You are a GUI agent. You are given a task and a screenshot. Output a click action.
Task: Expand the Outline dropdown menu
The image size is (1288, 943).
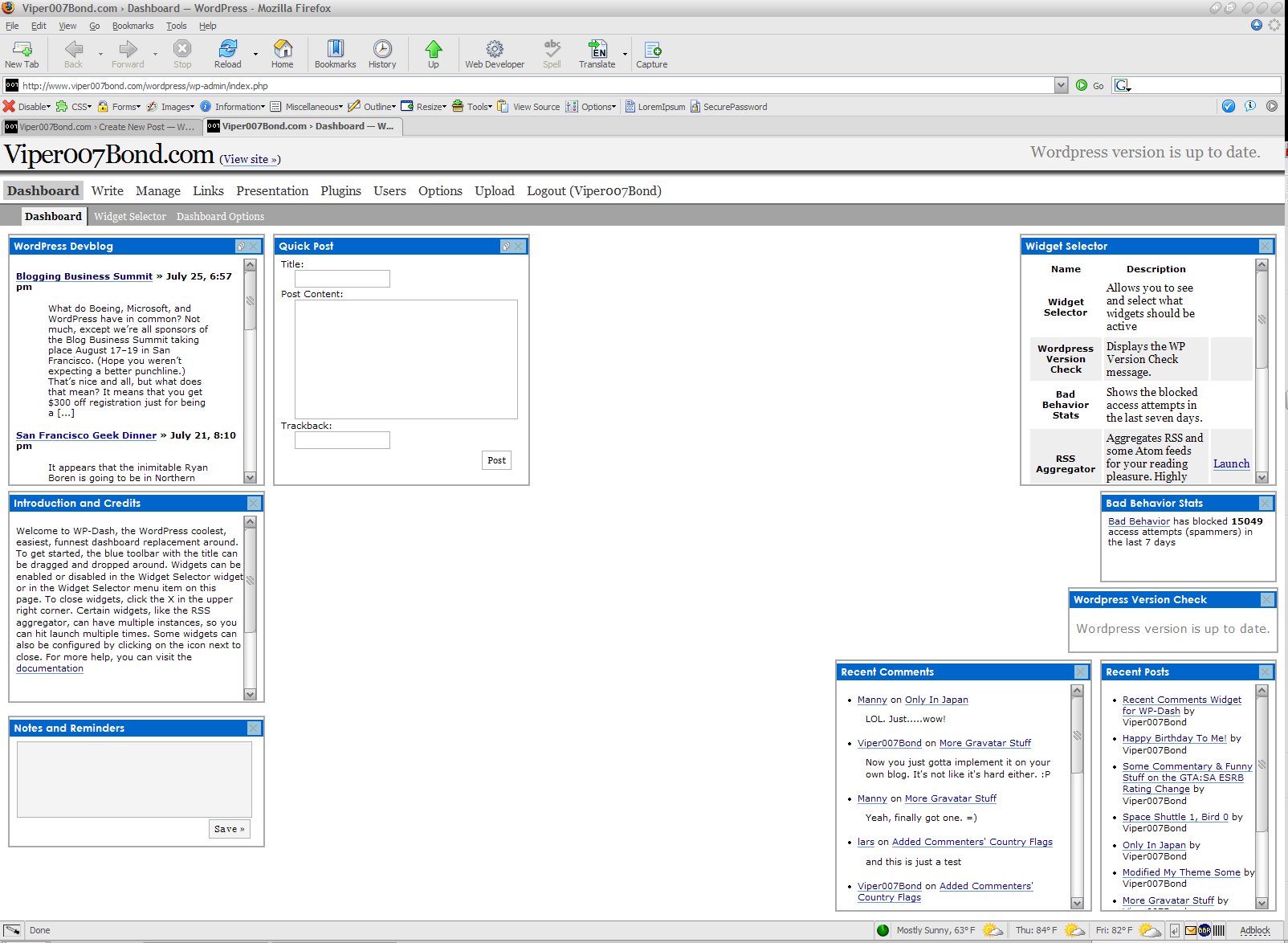[373, 106]
